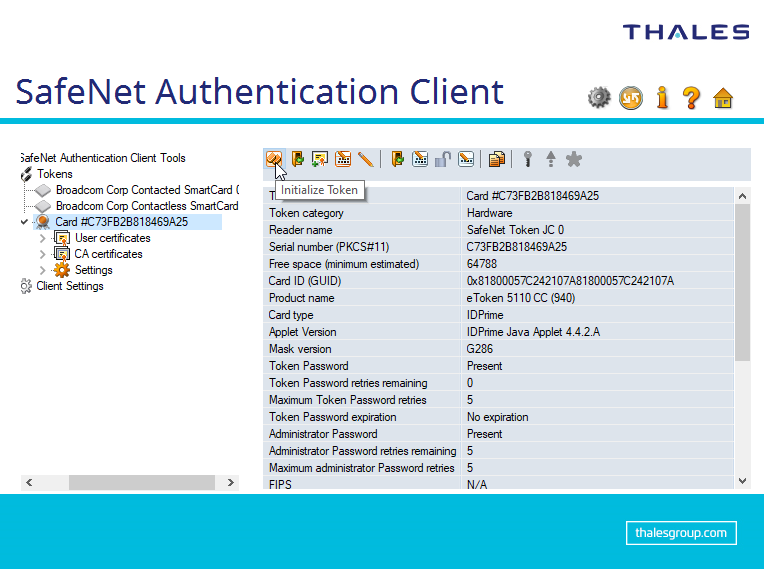Click the grey key toolbar icon
This screenshot has width=764, height=569.
tap(527, 159)
